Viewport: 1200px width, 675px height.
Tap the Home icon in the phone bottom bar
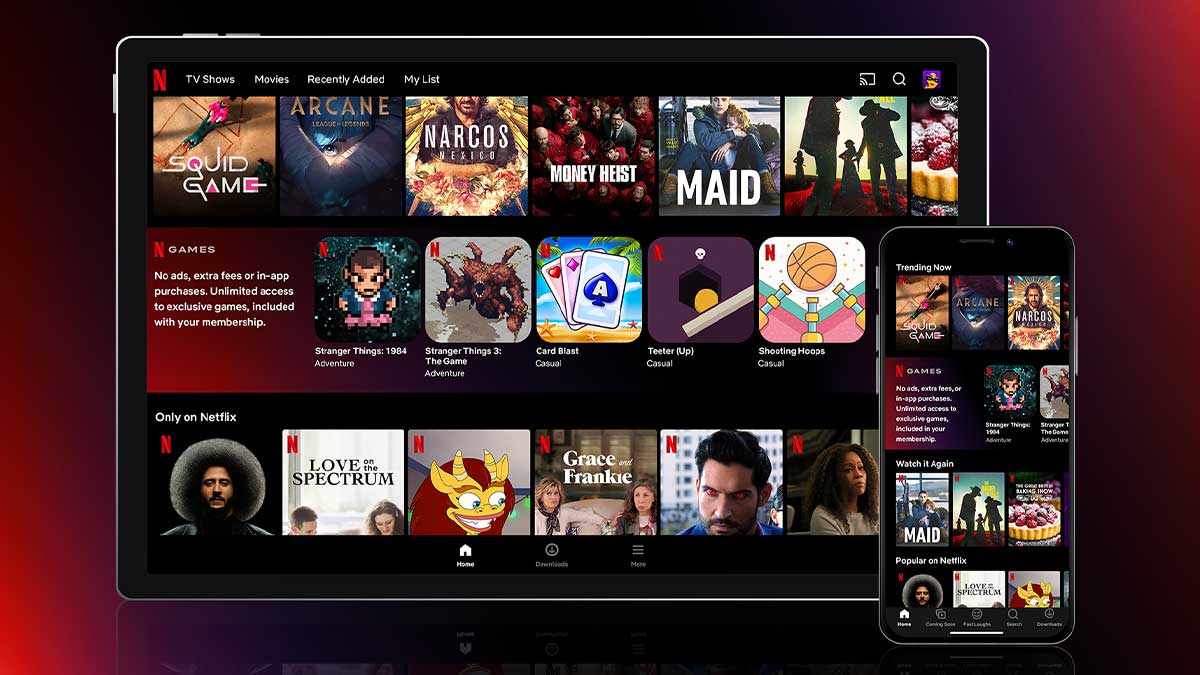[904, 614]
